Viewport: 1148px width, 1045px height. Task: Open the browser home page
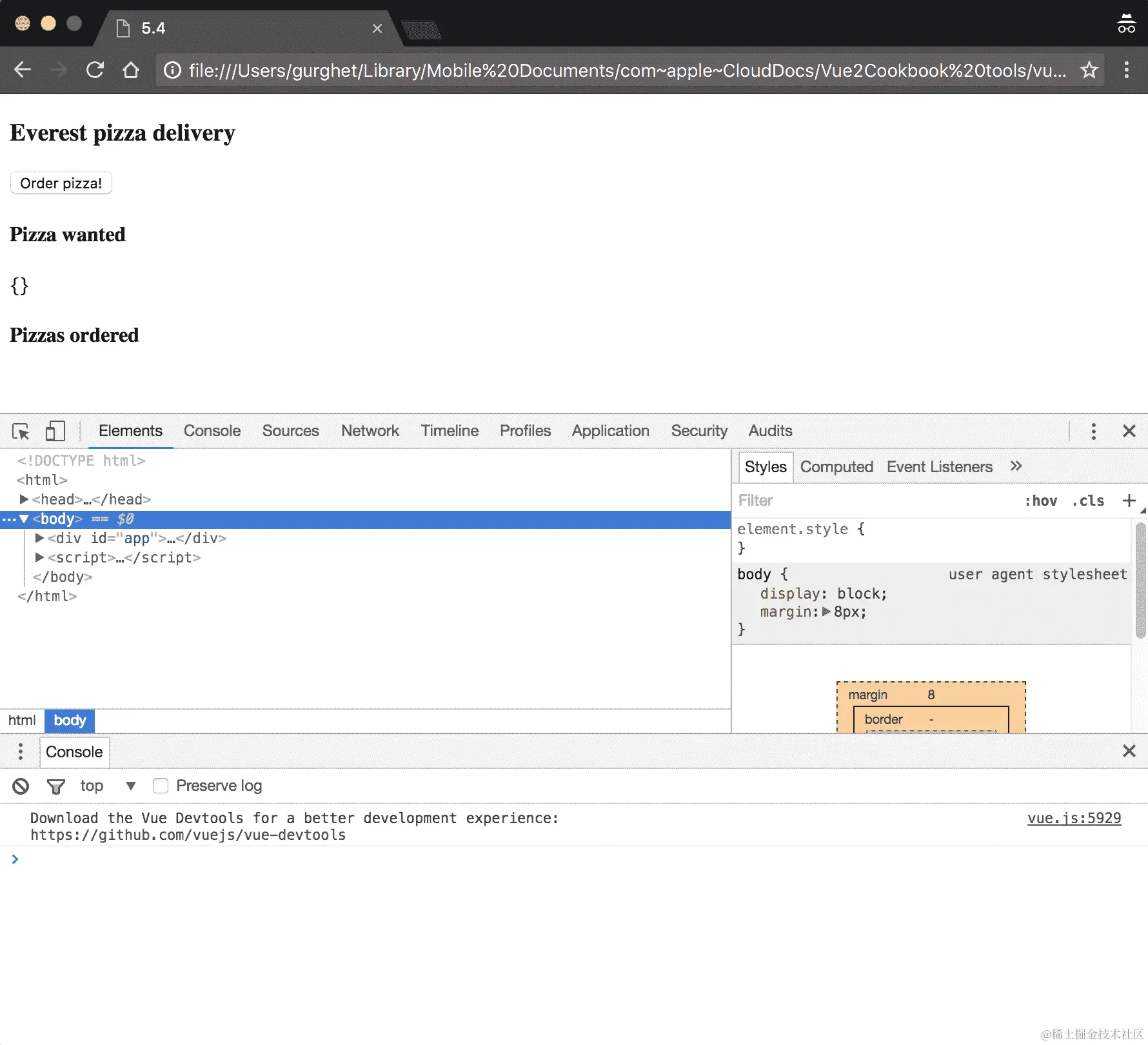coord(131,70)
